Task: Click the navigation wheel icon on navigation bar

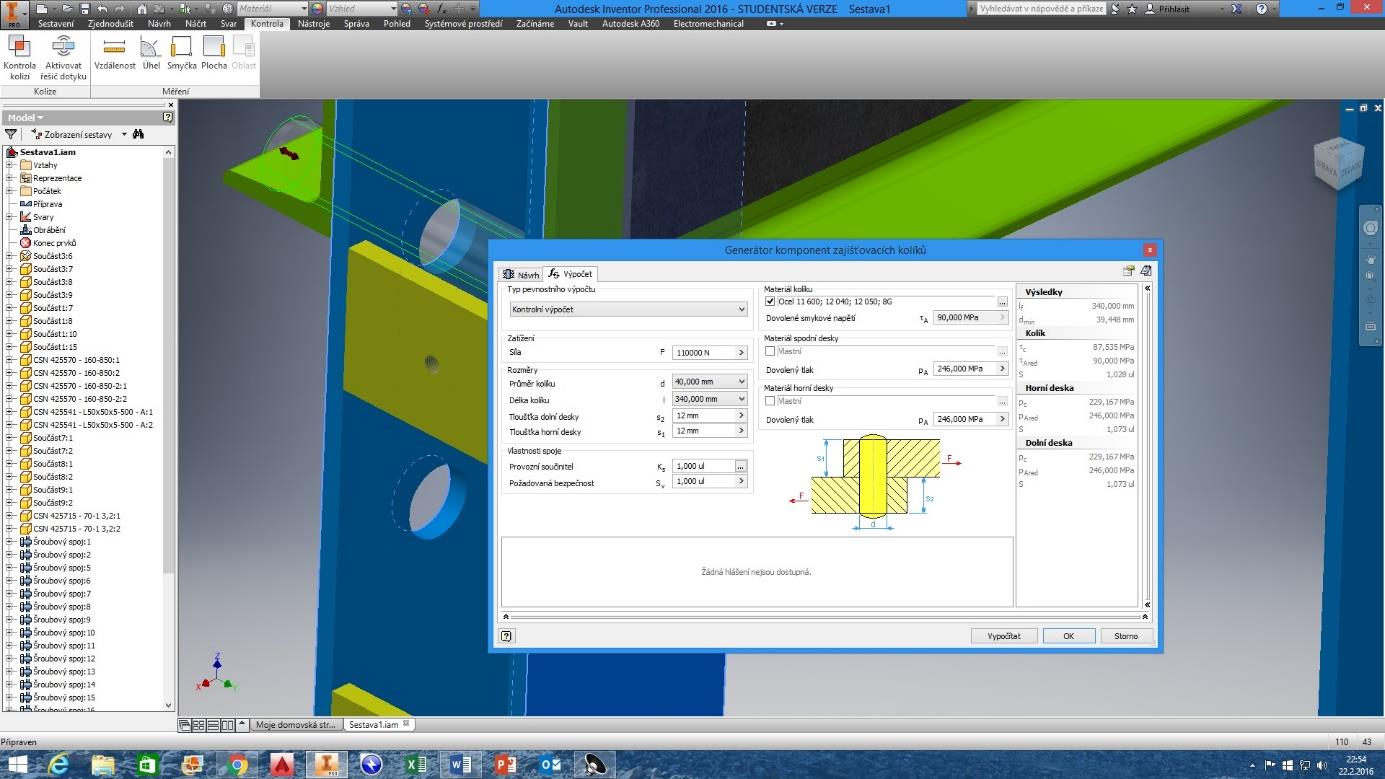Action: pyautogui.click(x=1370, y=229)
